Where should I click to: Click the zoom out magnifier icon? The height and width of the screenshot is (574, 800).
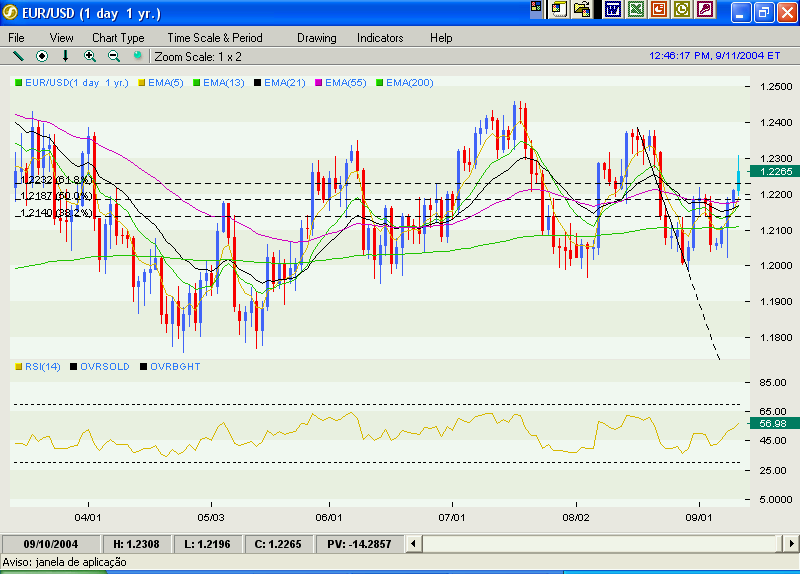(114, 56)
